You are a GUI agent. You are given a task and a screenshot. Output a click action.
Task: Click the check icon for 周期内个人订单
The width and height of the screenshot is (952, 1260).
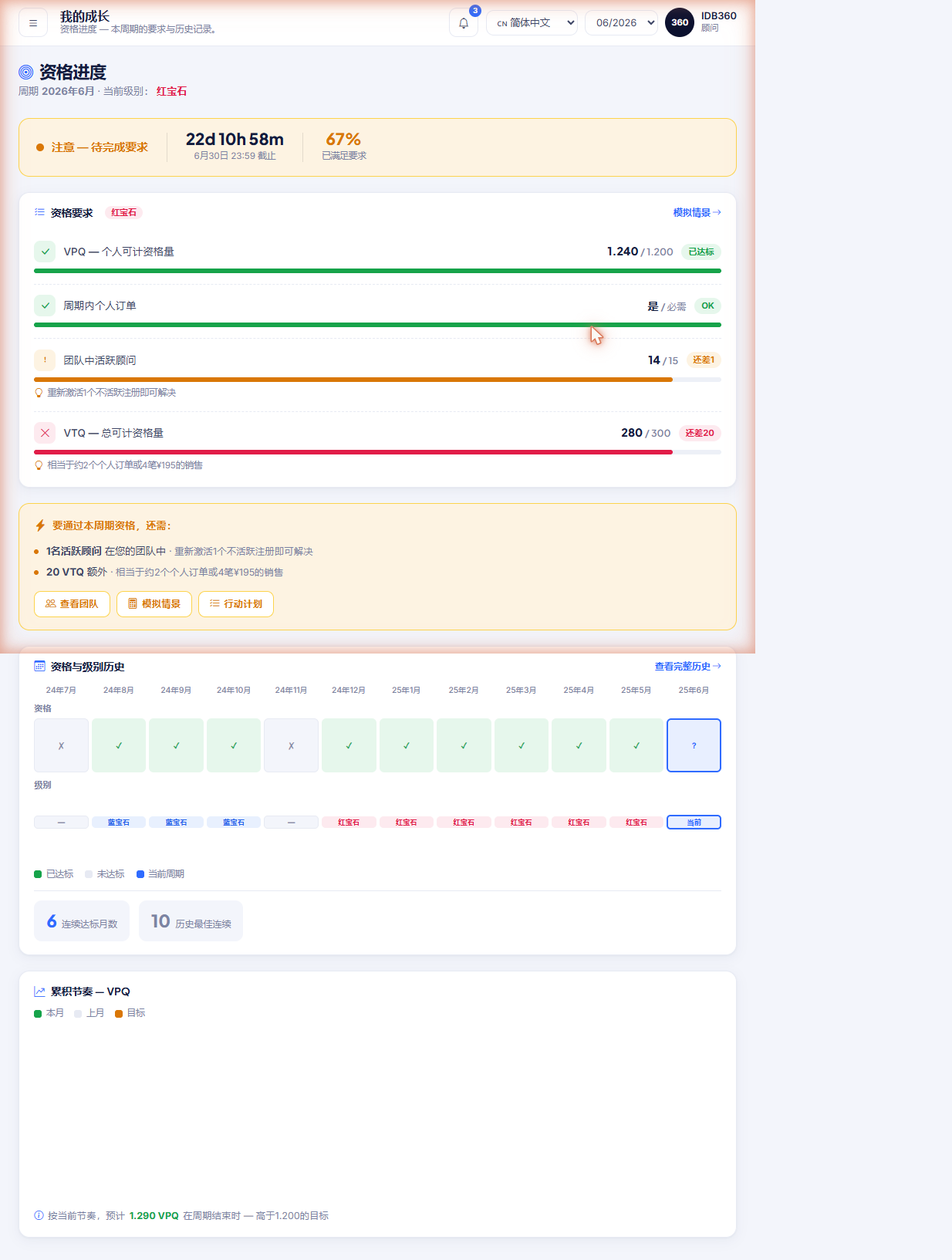click(x=45, y=306)
